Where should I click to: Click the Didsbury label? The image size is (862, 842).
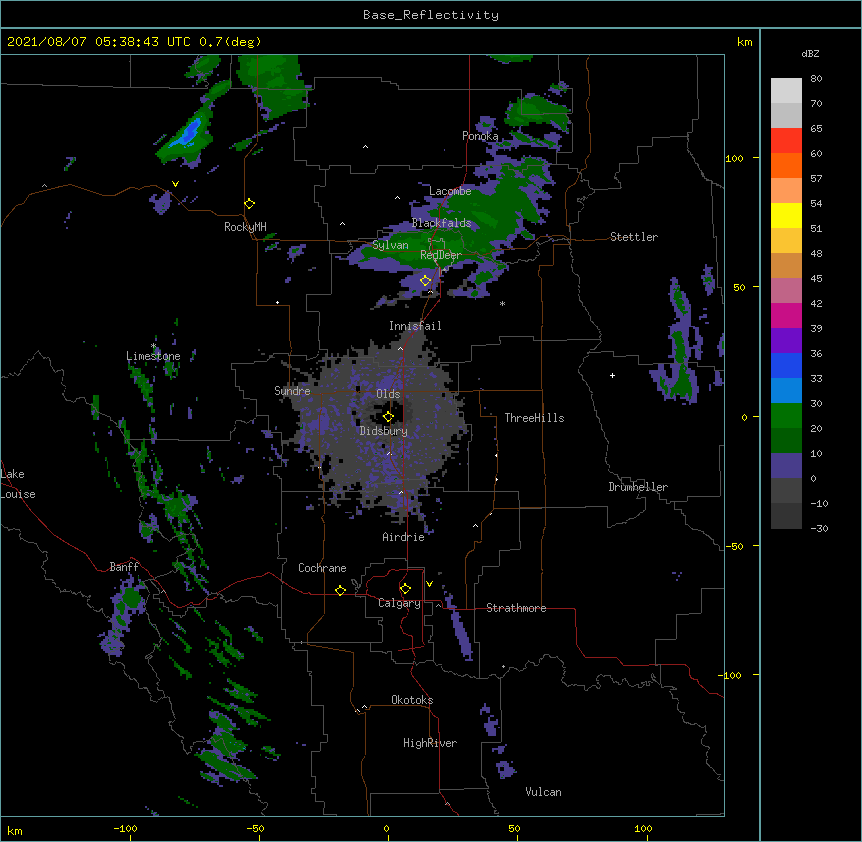(x=383, y=431)
